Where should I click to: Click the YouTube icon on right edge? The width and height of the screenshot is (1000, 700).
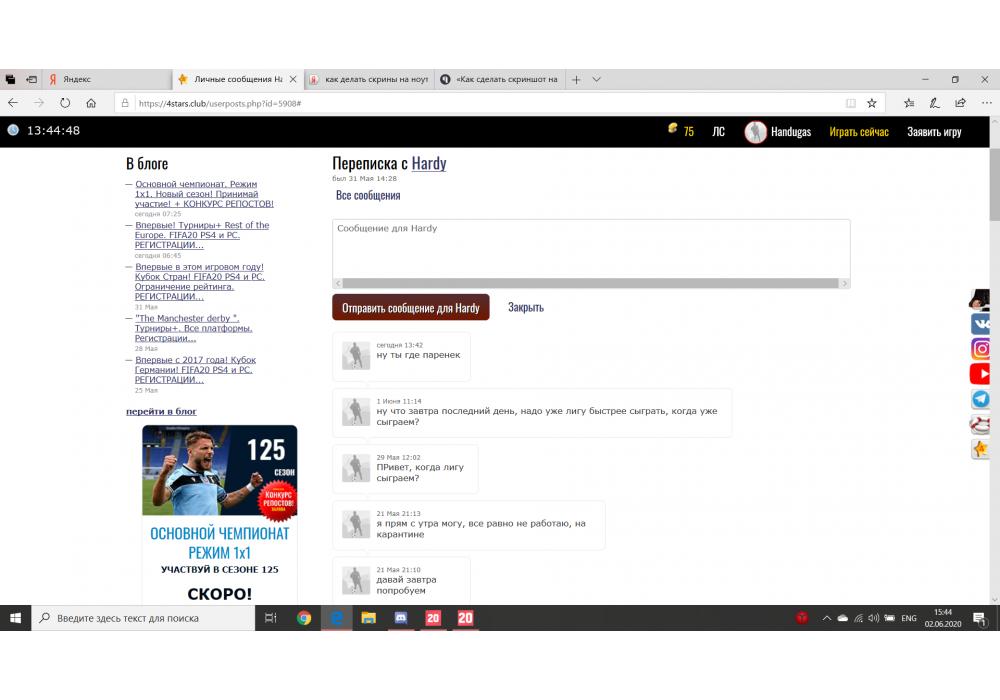(981, 374)
